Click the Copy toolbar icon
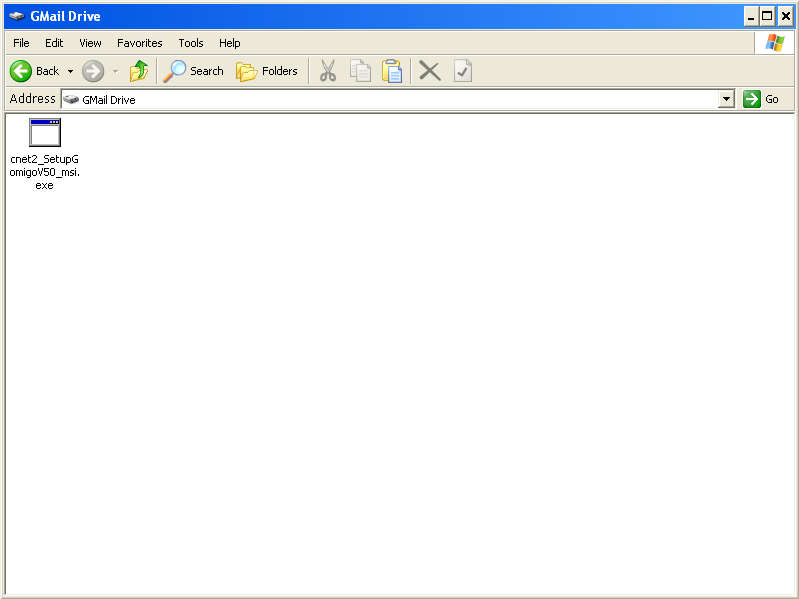Image resolution: width=799 pixels, height=599 pixels. click(360, 71)
